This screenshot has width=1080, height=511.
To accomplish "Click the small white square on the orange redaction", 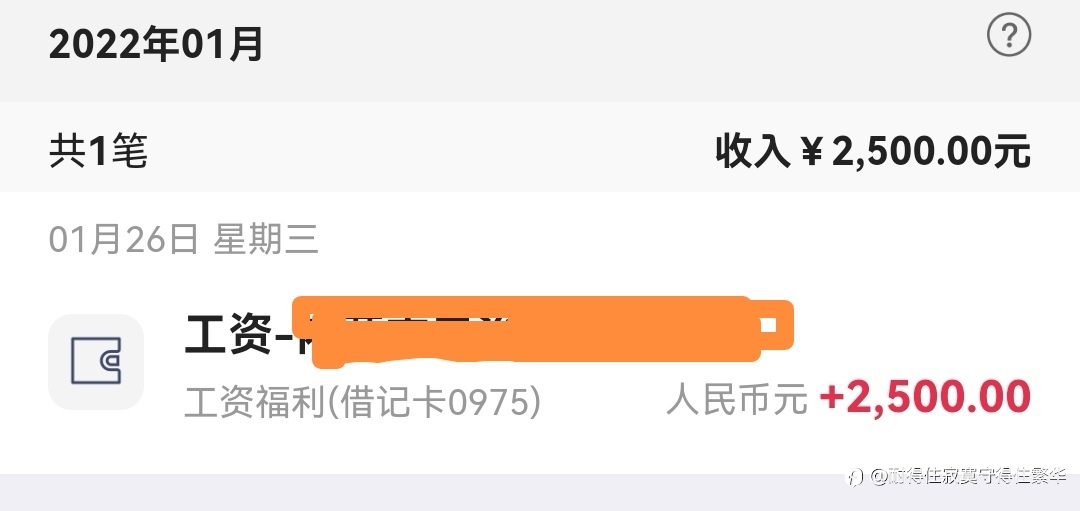I will [x=769, y=324].
